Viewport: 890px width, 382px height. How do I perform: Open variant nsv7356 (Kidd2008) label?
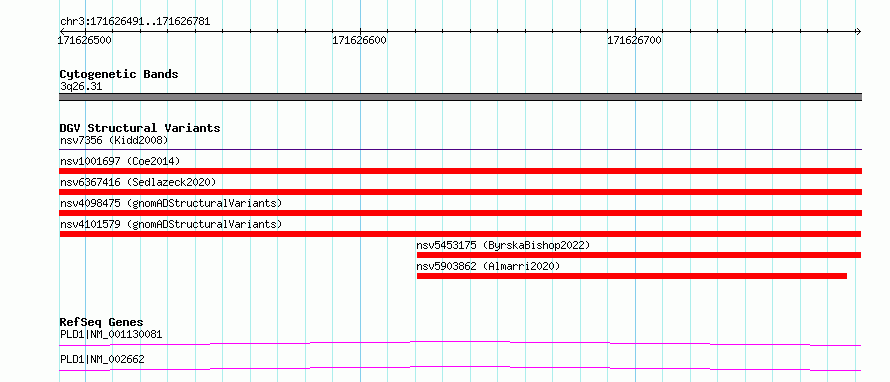point(114,140)
